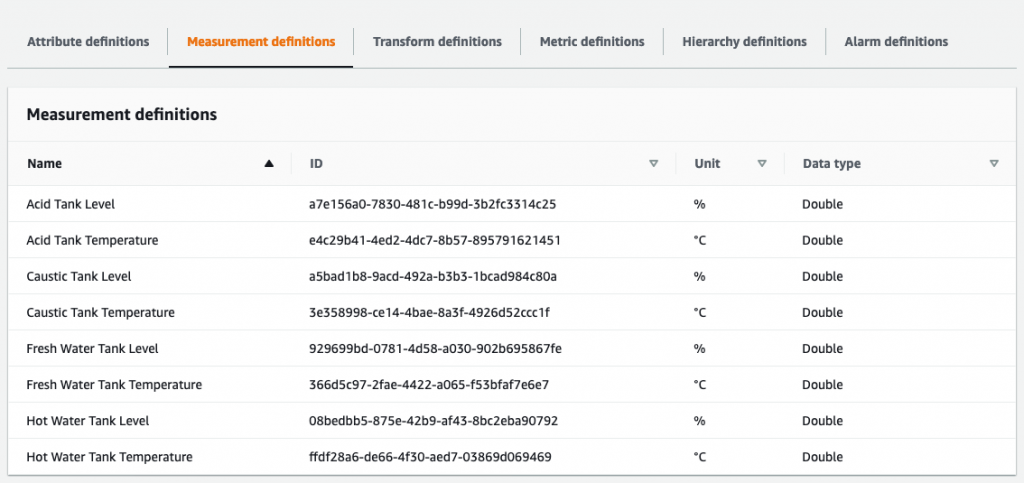
Task: Click the Unit column header label
Action: click(x=707, y=164)
